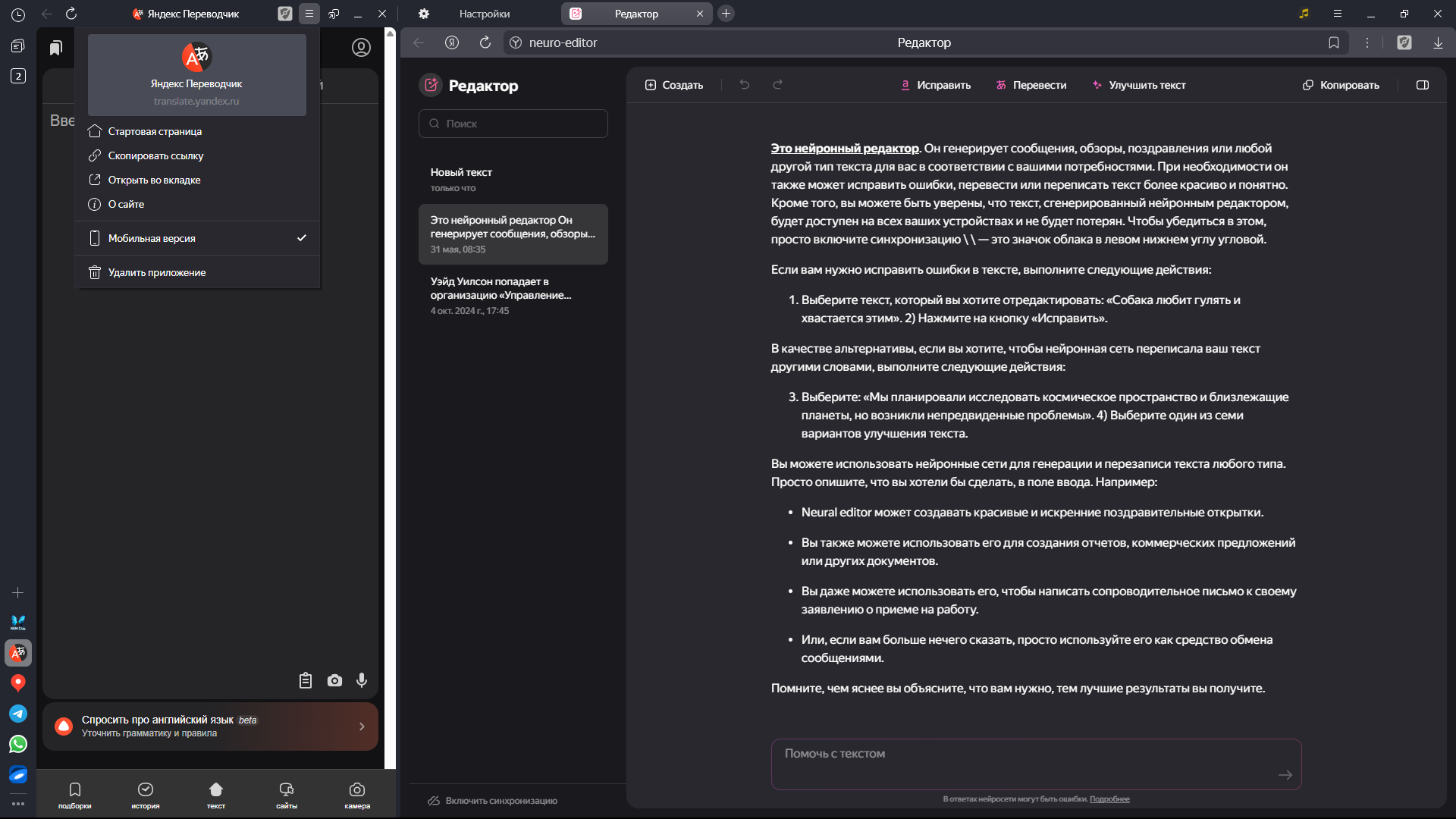The height and width of the screenshot is (819, 1456).
Task: Open the Yandex home icon beside reload
Action: tap(452, 42)
